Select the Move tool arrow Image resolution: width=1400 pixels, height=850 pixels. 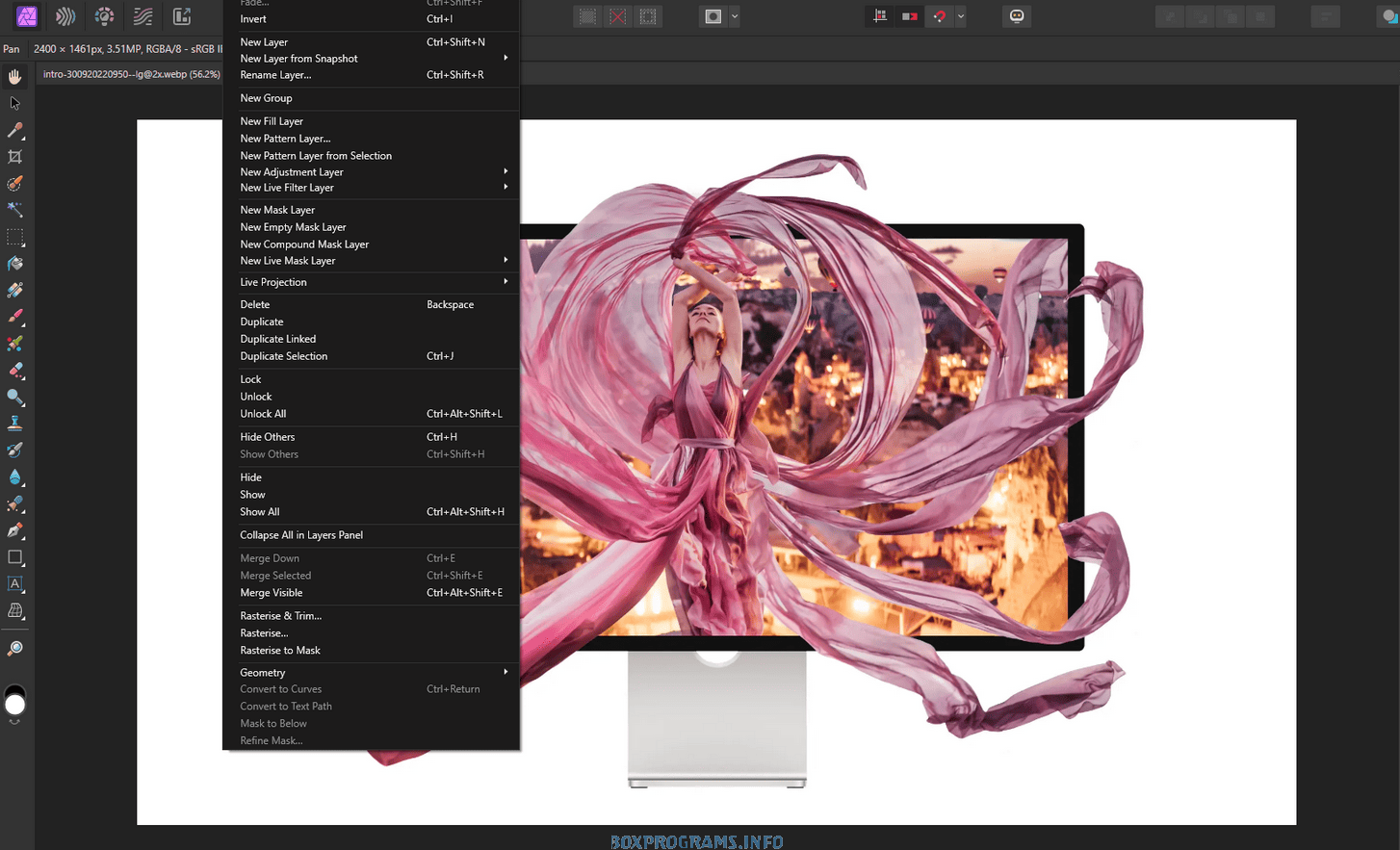pos(14,103)
